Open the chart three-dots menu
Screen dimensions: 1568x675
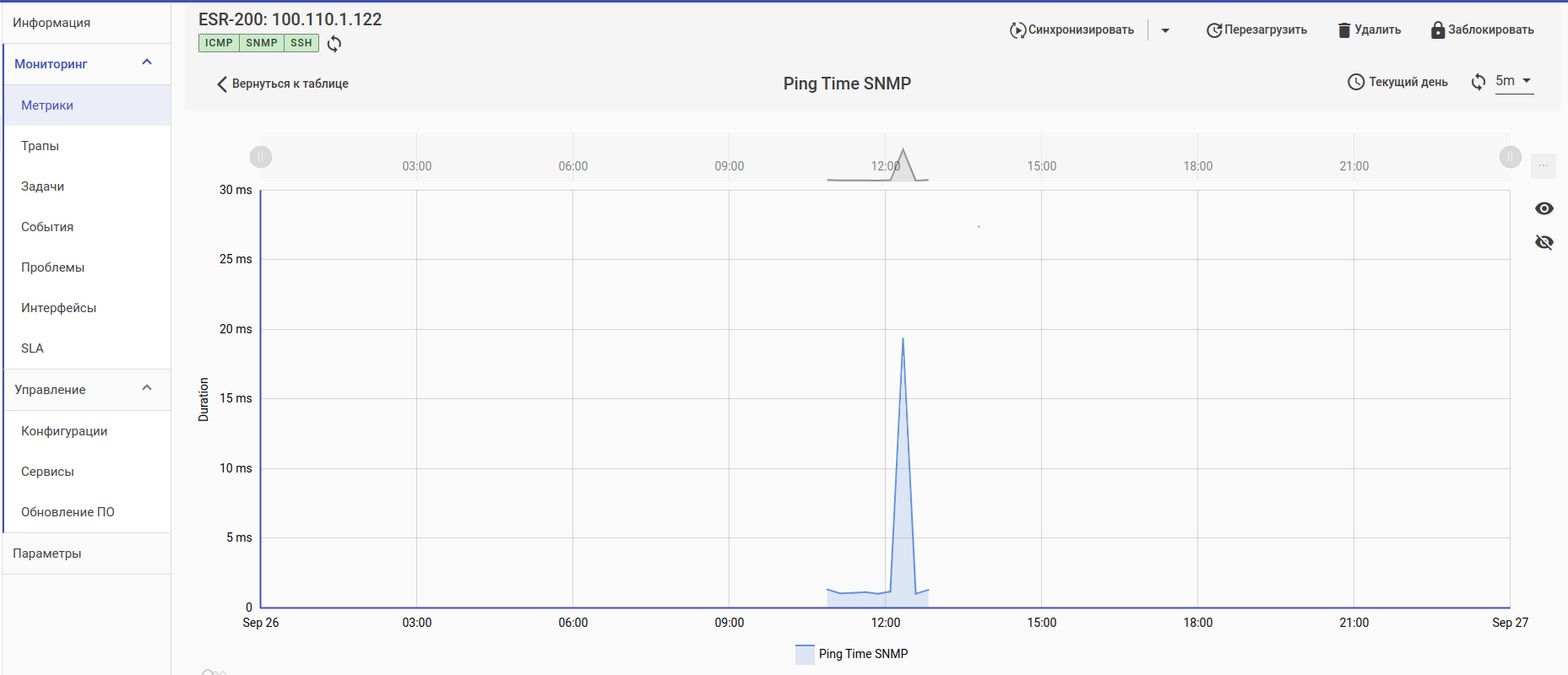tap(1544, 165)
